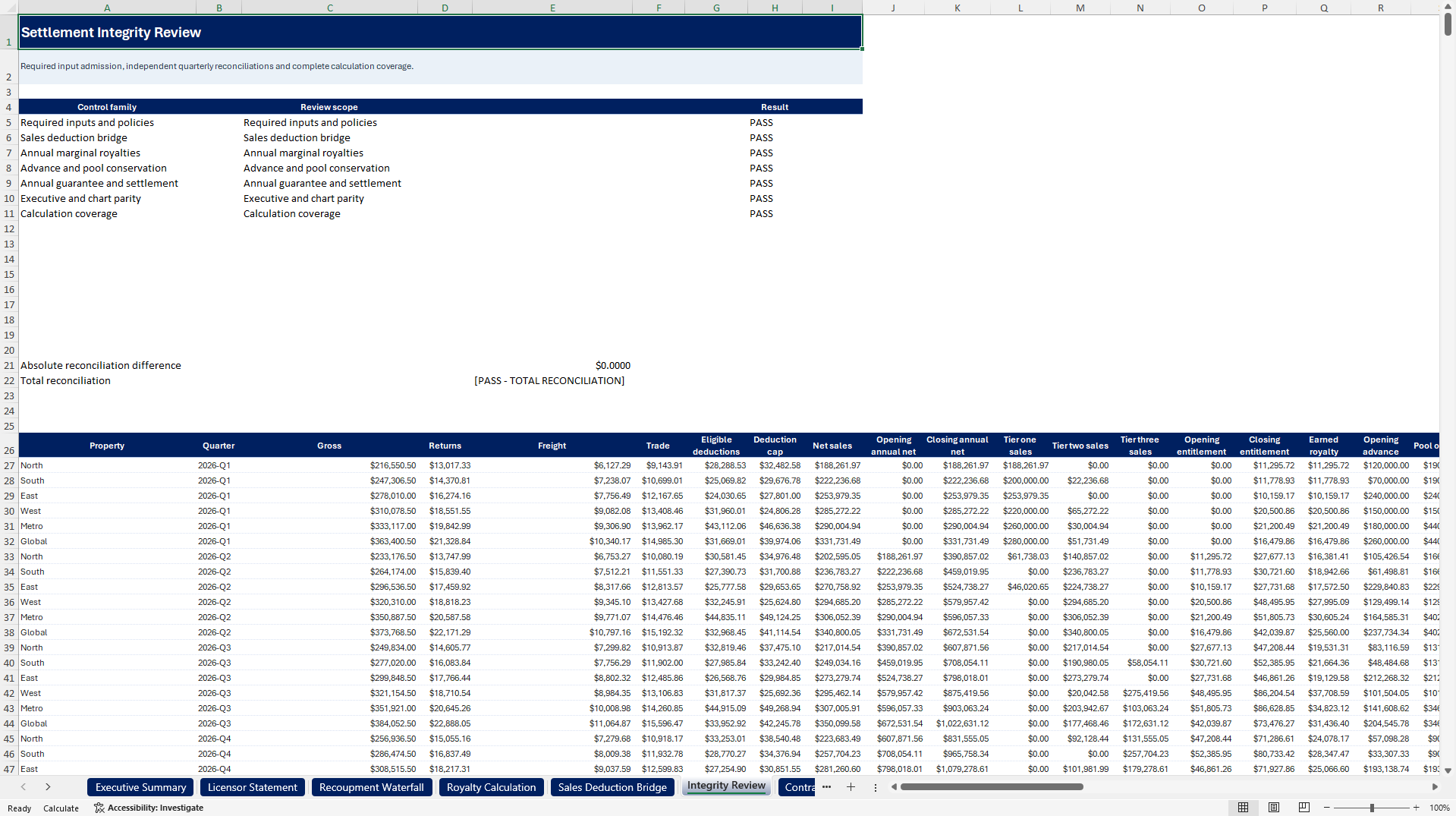Select row 22 header

coord(9,380)
